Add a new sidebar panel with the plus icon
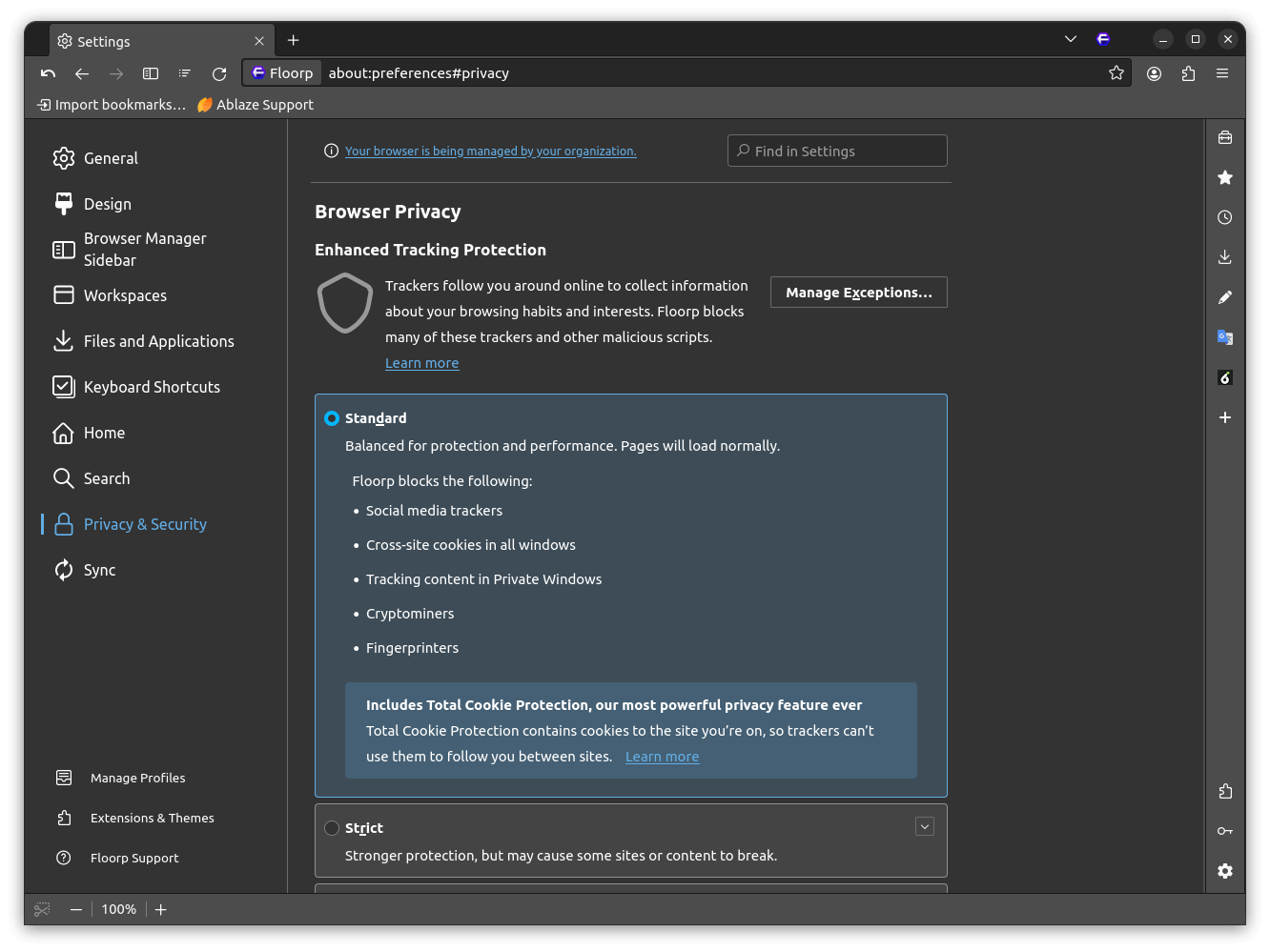The width and height of the screenshot is (1270, 952). (1225, 417)
